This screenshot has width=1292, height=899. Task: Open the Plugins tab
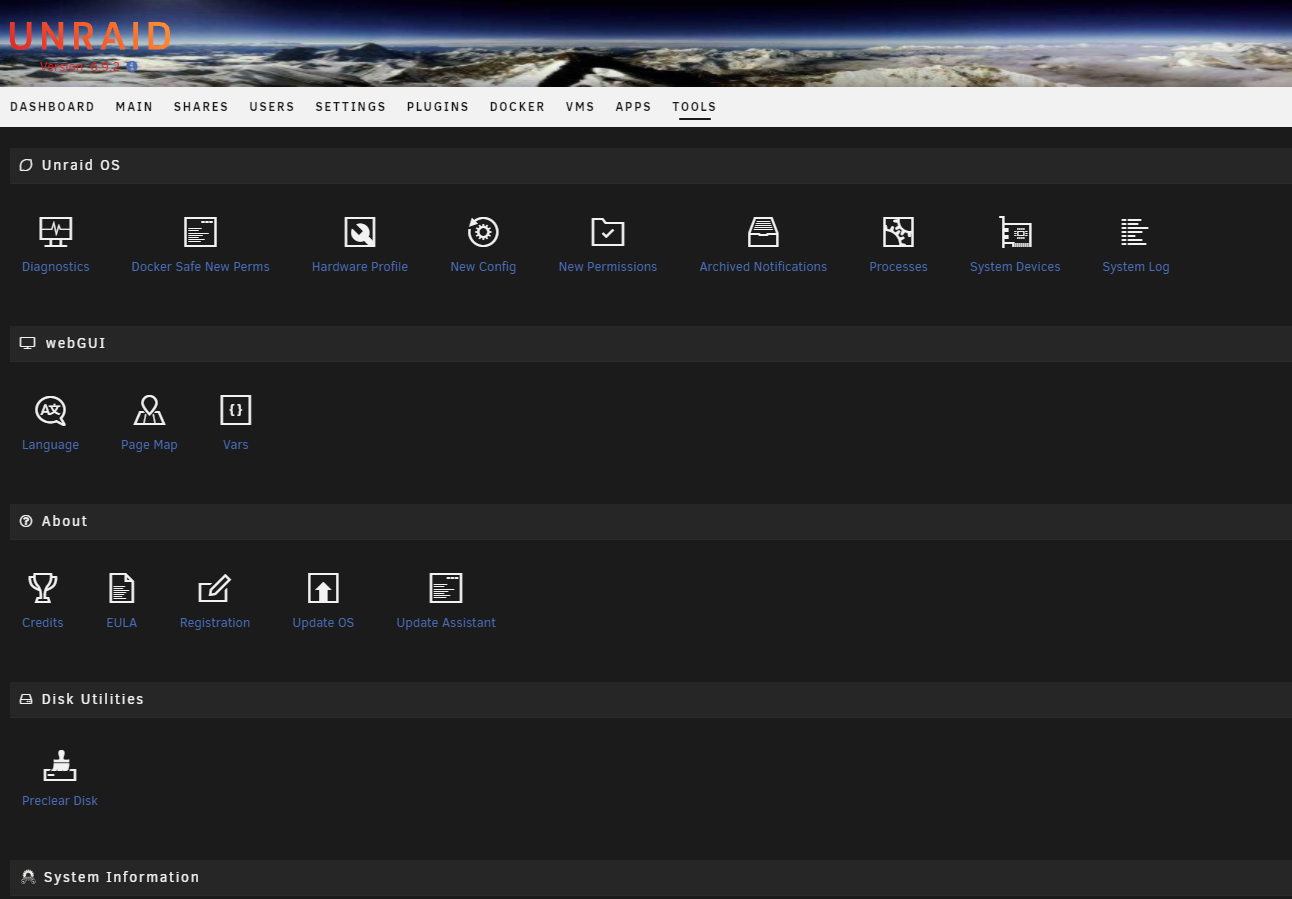pyautogui.click(x=437, y=107)
